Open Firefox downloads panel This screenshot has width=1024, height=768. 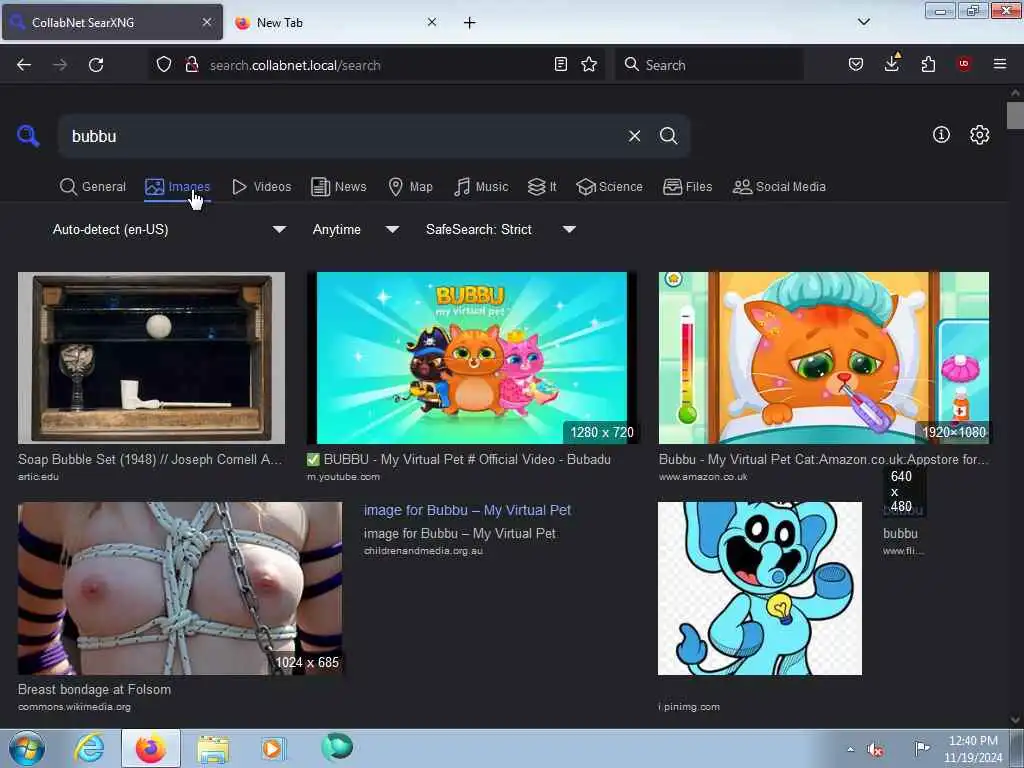(x=891, y=63)
